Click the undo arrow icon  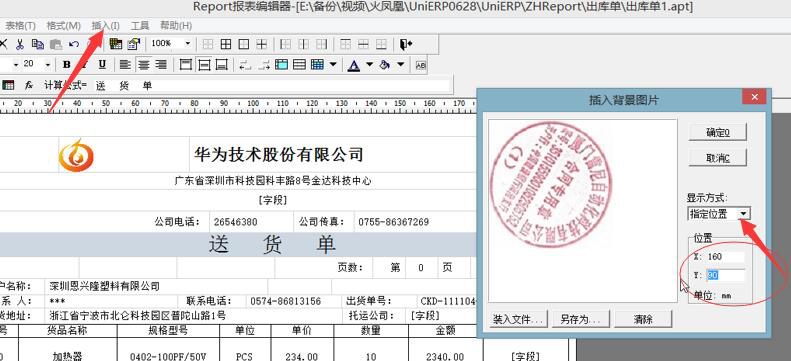pos(74,44)
